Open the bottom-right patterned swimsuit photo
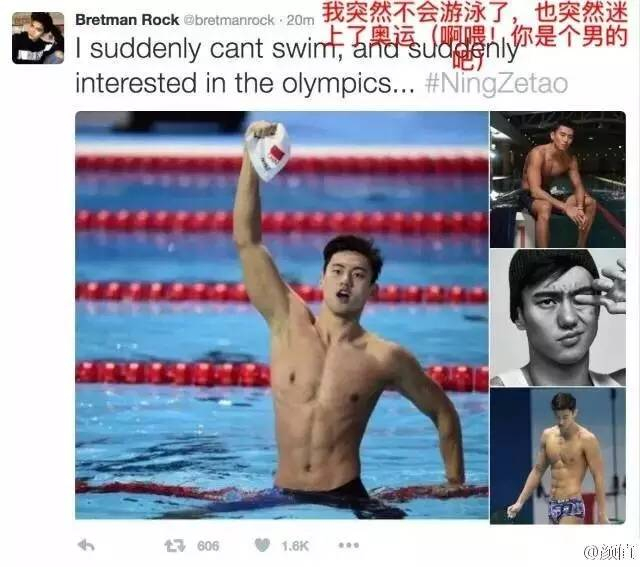640x567 pixels. pyautogui.click(x=558, y=456)
